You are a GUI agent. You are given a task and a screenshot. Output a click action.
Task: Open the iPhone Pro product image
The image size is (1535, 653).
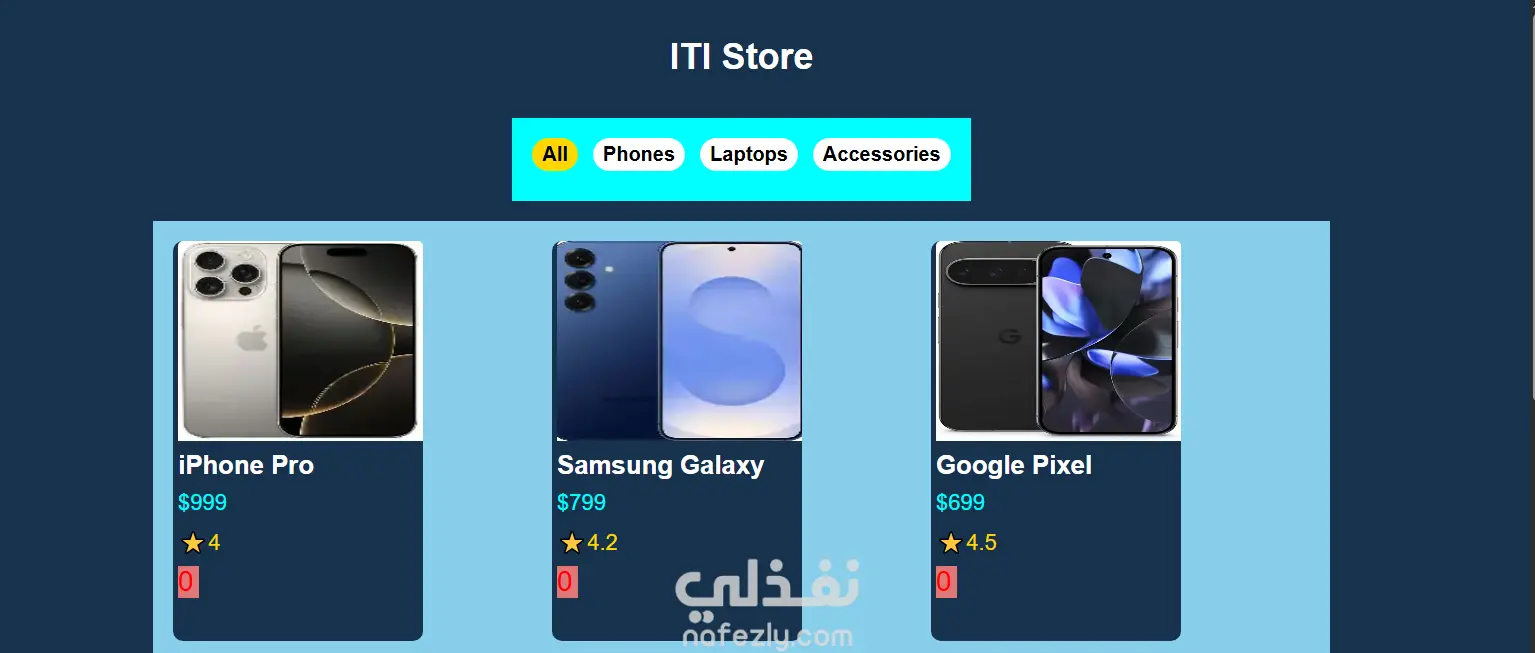(x=300, y=341)
